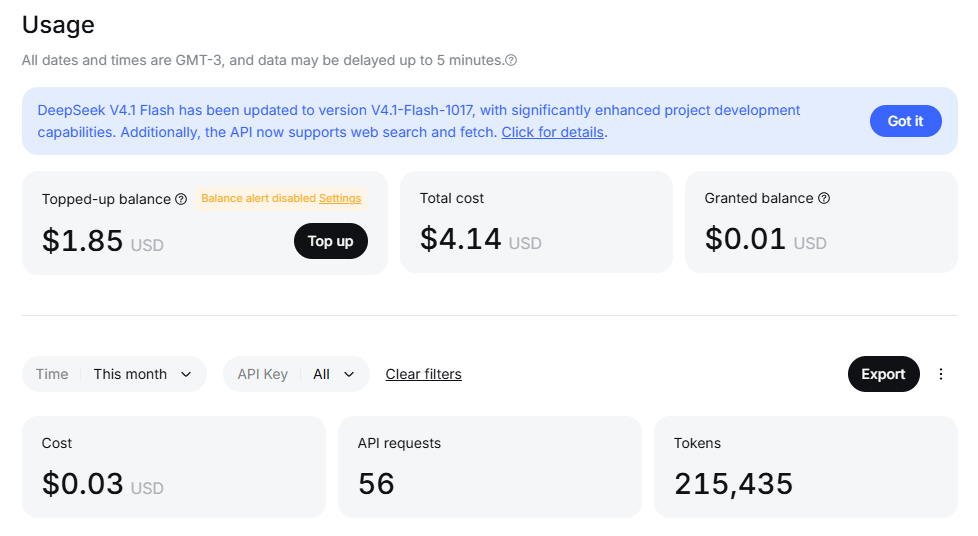Open the three-dot more options menu

[941, 374]
